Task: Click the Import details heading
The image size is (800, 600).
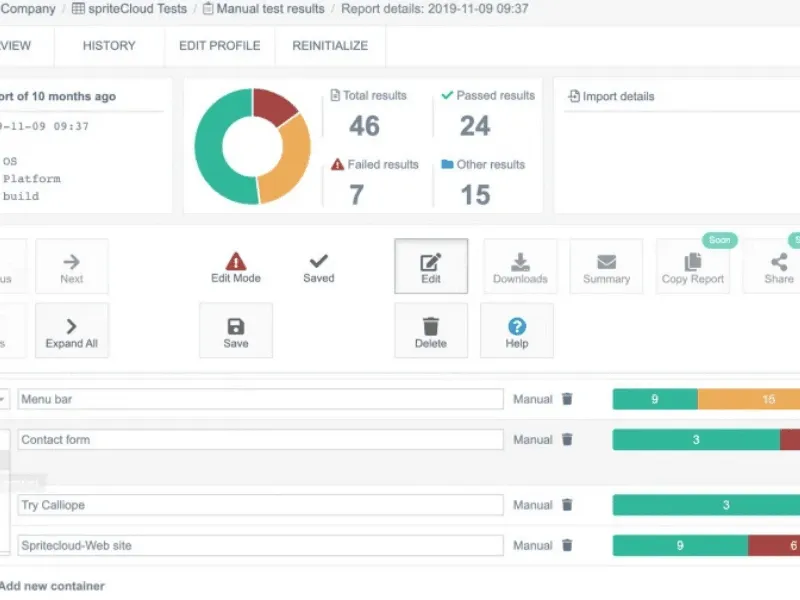Action: pos(611,96)
